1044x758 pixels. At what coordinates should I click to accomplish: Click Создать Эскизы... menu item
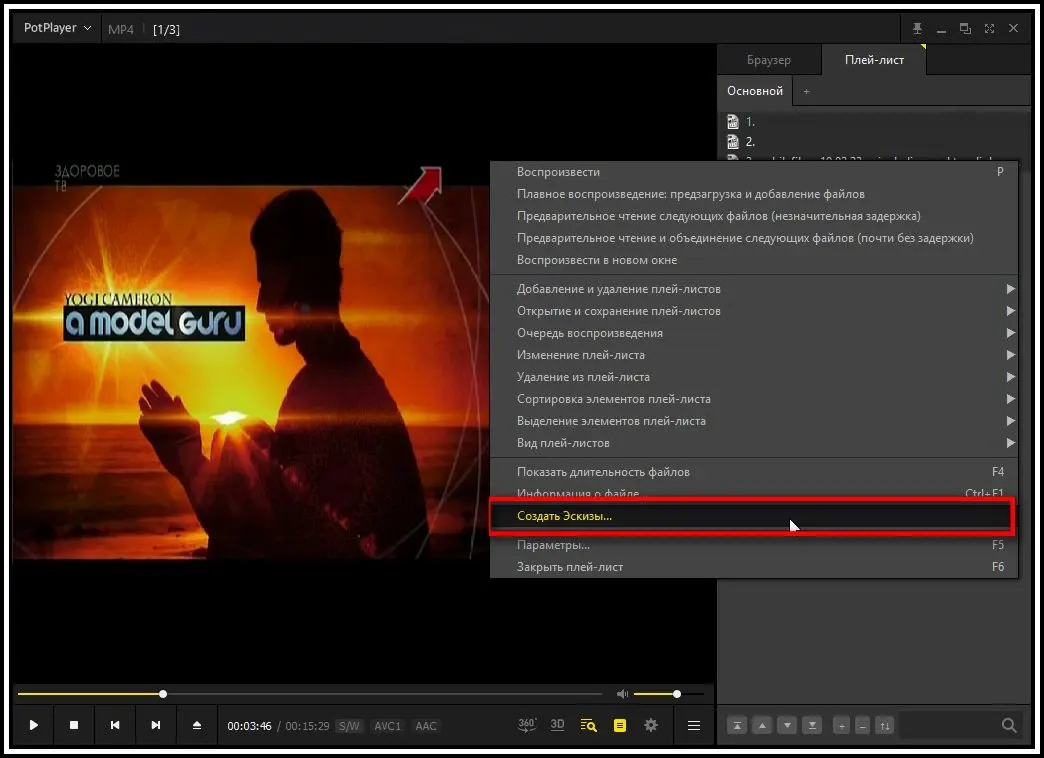[x=752, y=516]
